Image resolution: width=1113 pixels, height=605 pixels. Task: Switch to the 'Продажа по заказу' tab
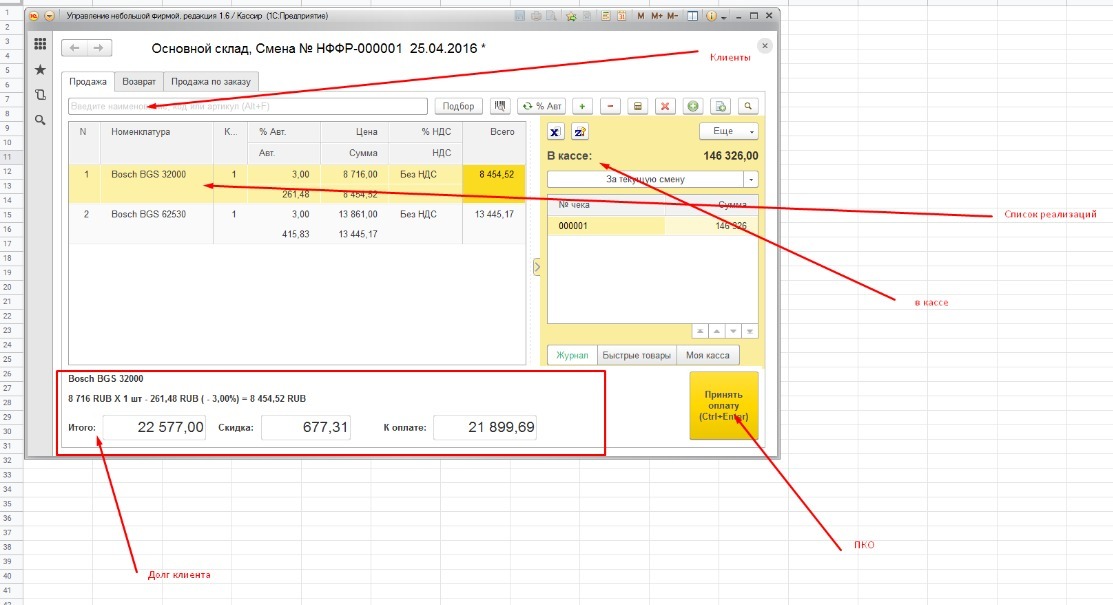211,82
